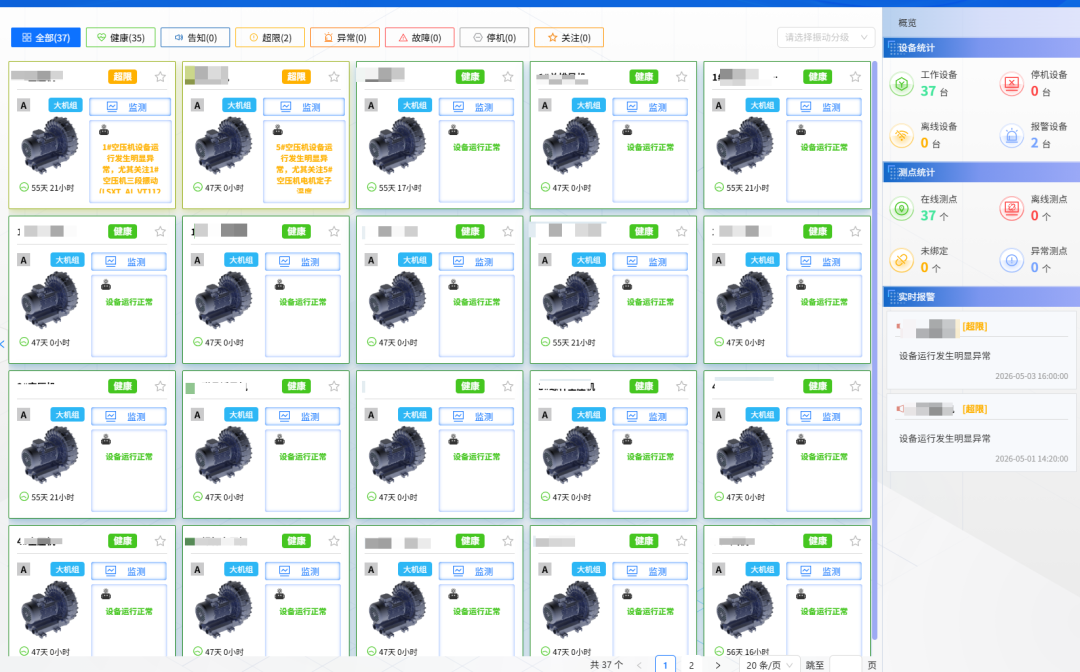Star the card showing 55天 17小时
1080x672 pixels.
pyautogui.click(x=508, y=77)
